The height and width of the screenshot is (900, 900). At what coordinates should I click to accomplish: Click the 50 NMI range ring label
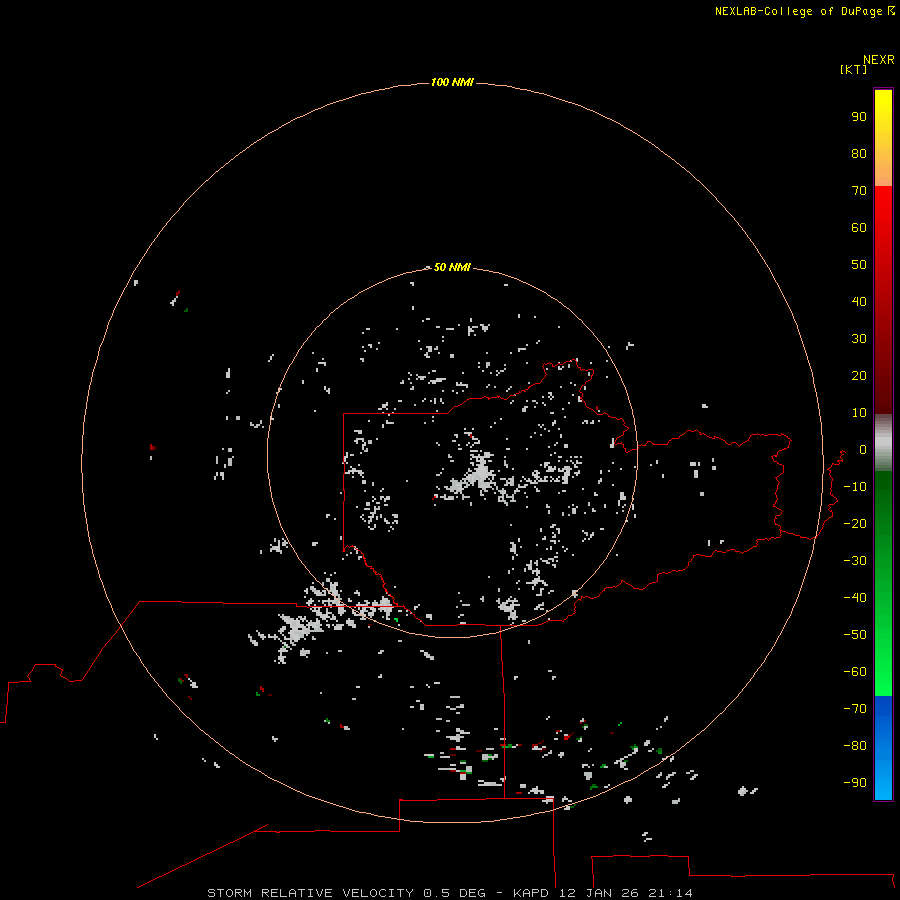point(452,267)
